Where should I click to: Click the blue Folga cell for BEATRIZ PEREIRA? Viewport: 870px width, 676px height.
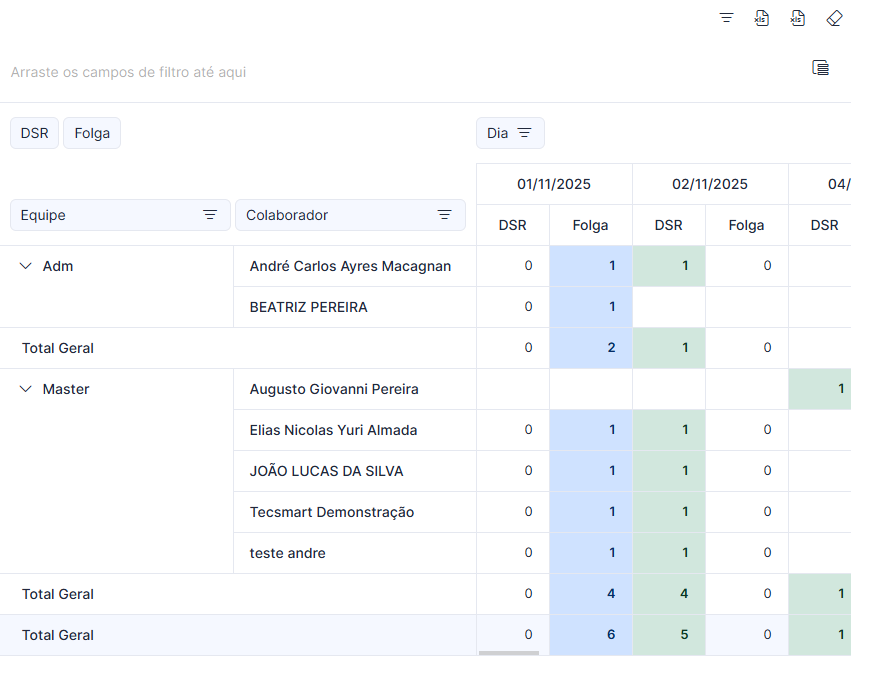[591, 307]
